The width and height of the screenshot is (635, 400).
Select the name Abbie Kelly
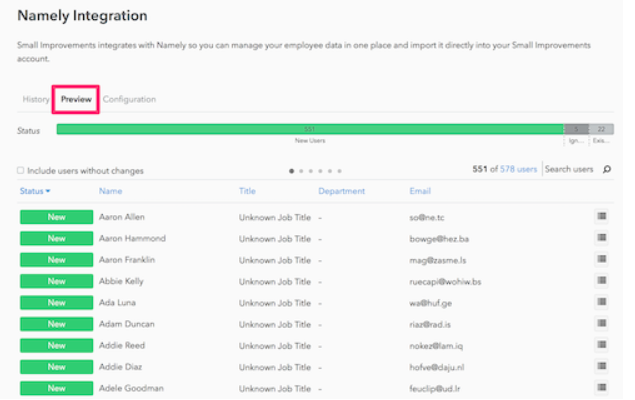(121, 281)
